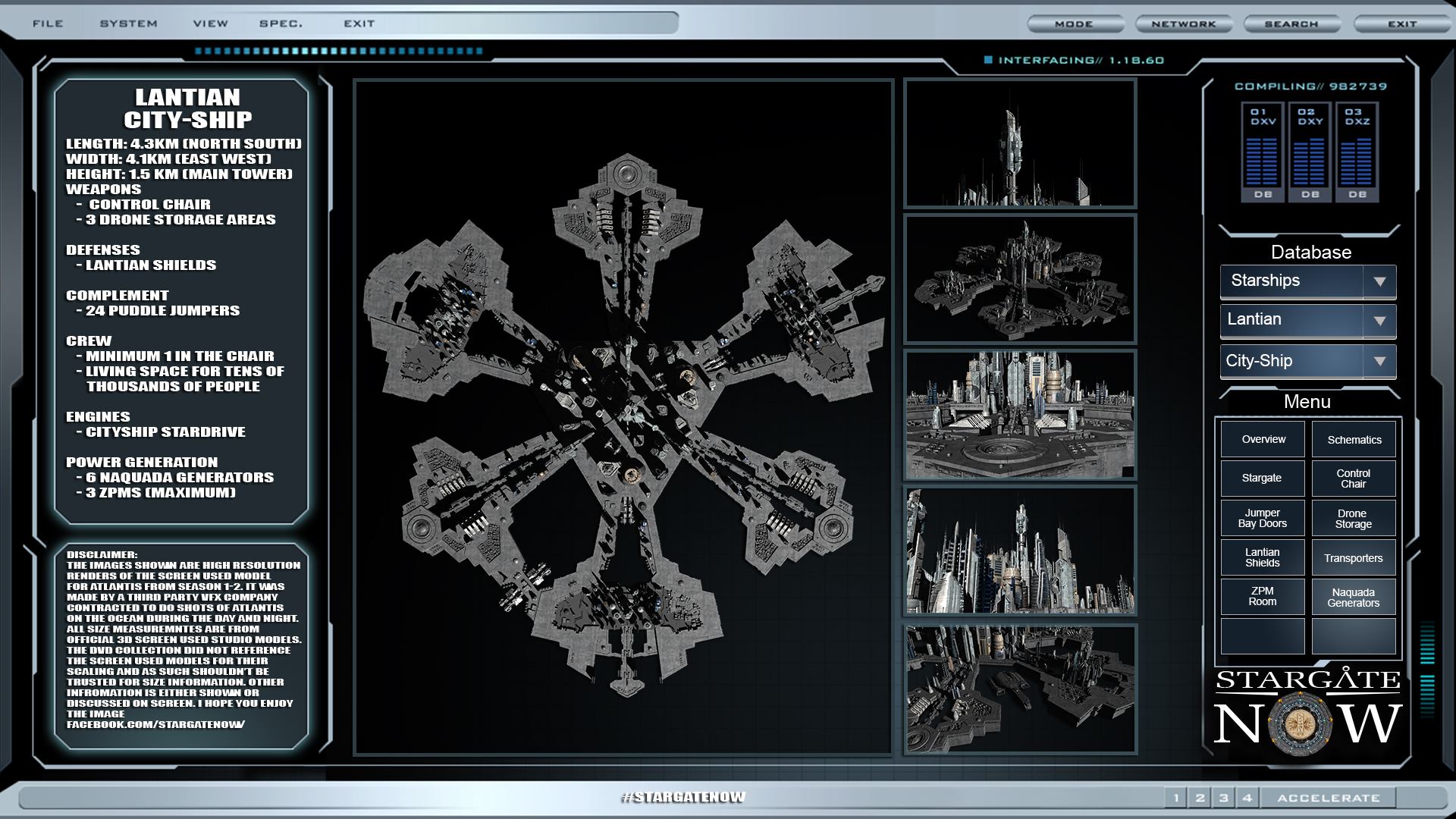Screen dimensions: 1456x819
Task: Click the 'HEIGHT: 1.5 KM (MAIN TOWER)' line
Action: [x=179, y=174]
